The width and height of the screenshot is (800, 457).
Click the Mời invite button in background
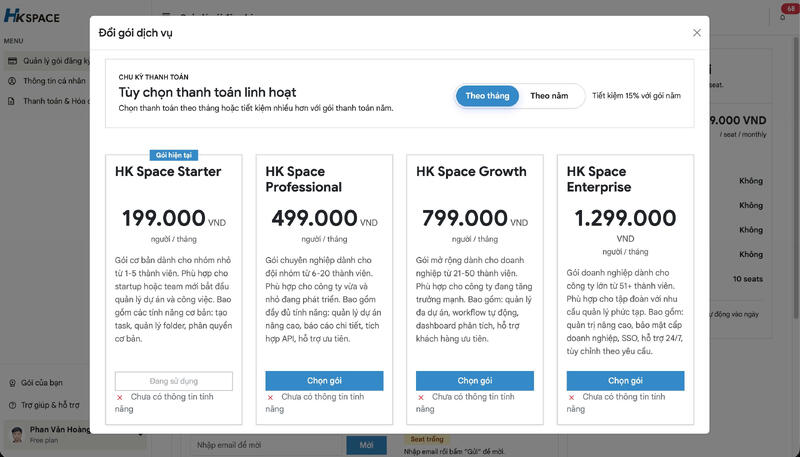coord(366,445)
